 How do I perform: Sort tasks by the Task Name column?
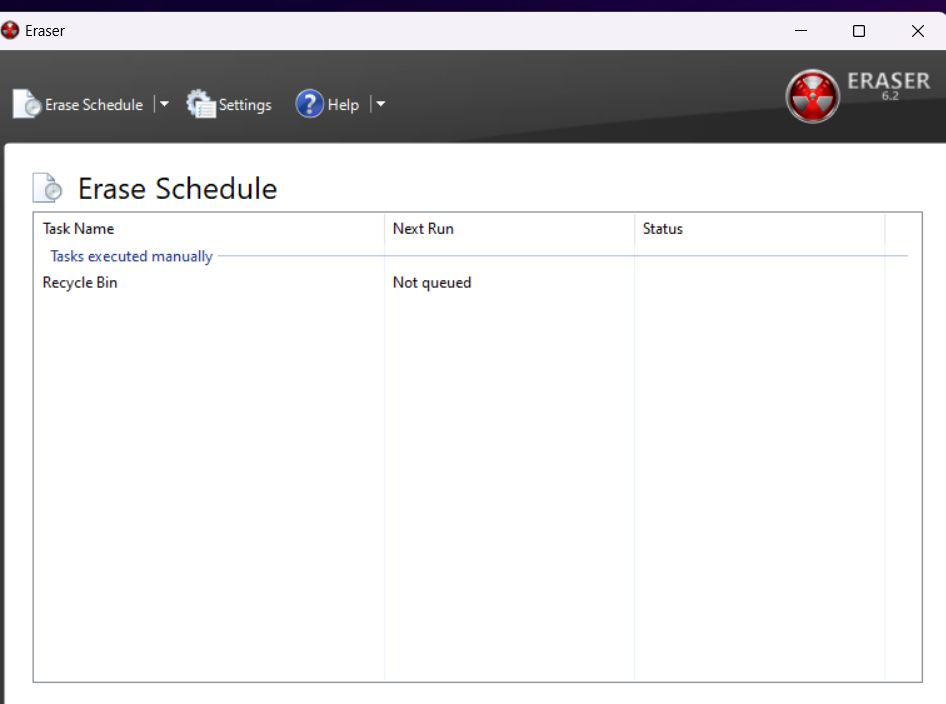[x=78, y=228]
